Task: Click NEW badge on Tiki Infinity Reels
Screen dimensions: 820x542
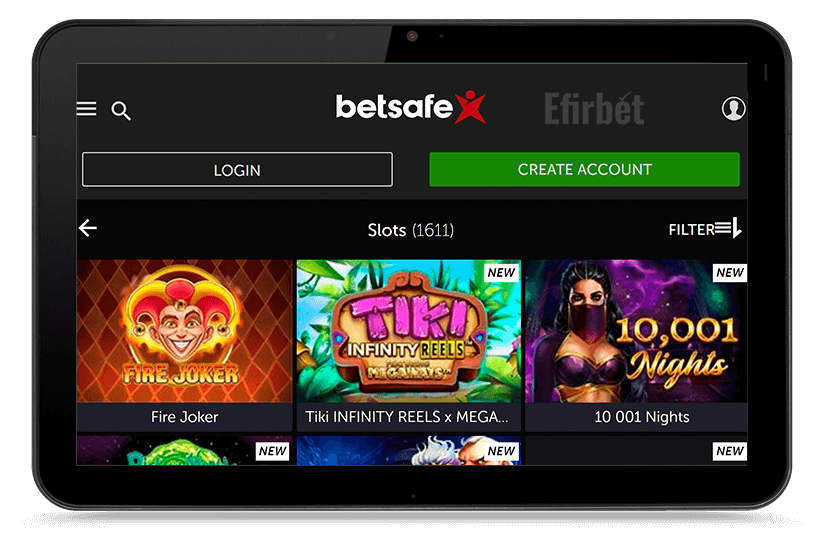Action: point(502,273)
